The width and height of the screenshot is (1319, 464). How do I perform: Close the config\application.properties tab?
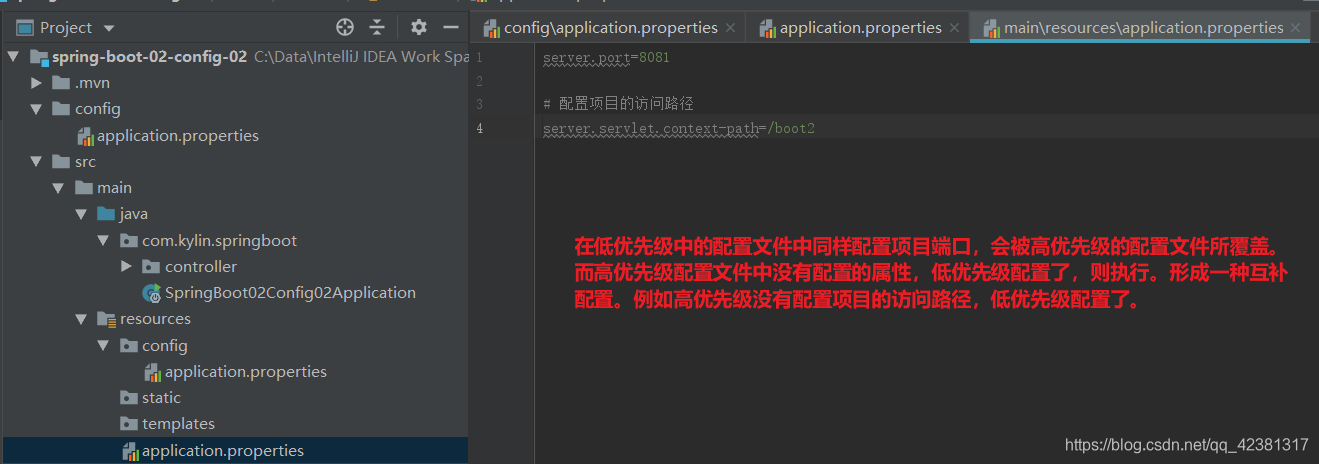click(x=732, y=28)
